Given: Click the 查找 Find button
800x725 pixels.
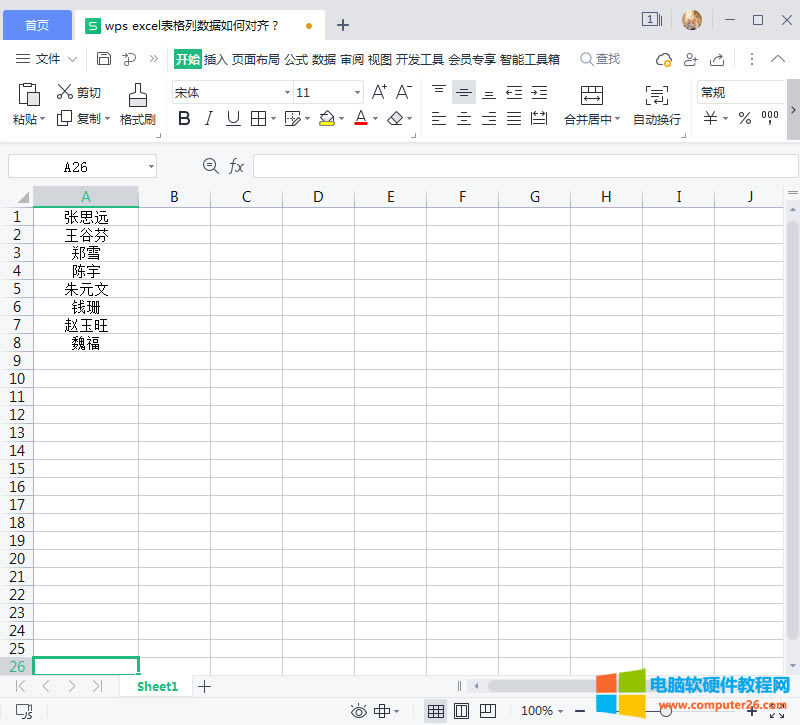Looking at the screenshot, I should click(600, 59).
